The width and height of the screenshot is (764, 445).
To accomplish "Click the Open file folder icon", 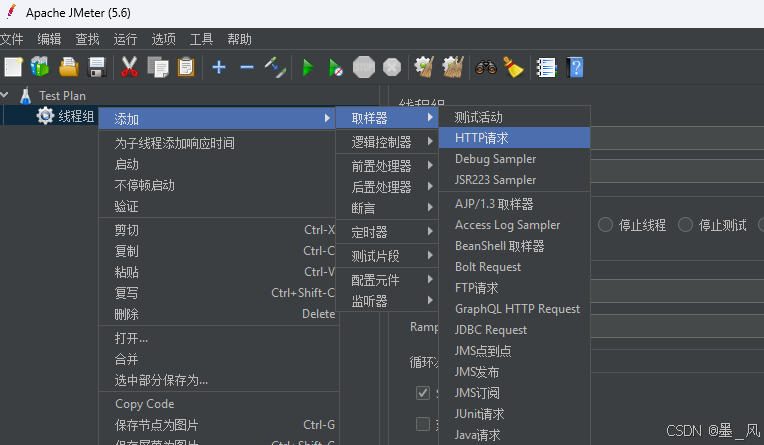I will pyautogui.click(x=69, y=67).
